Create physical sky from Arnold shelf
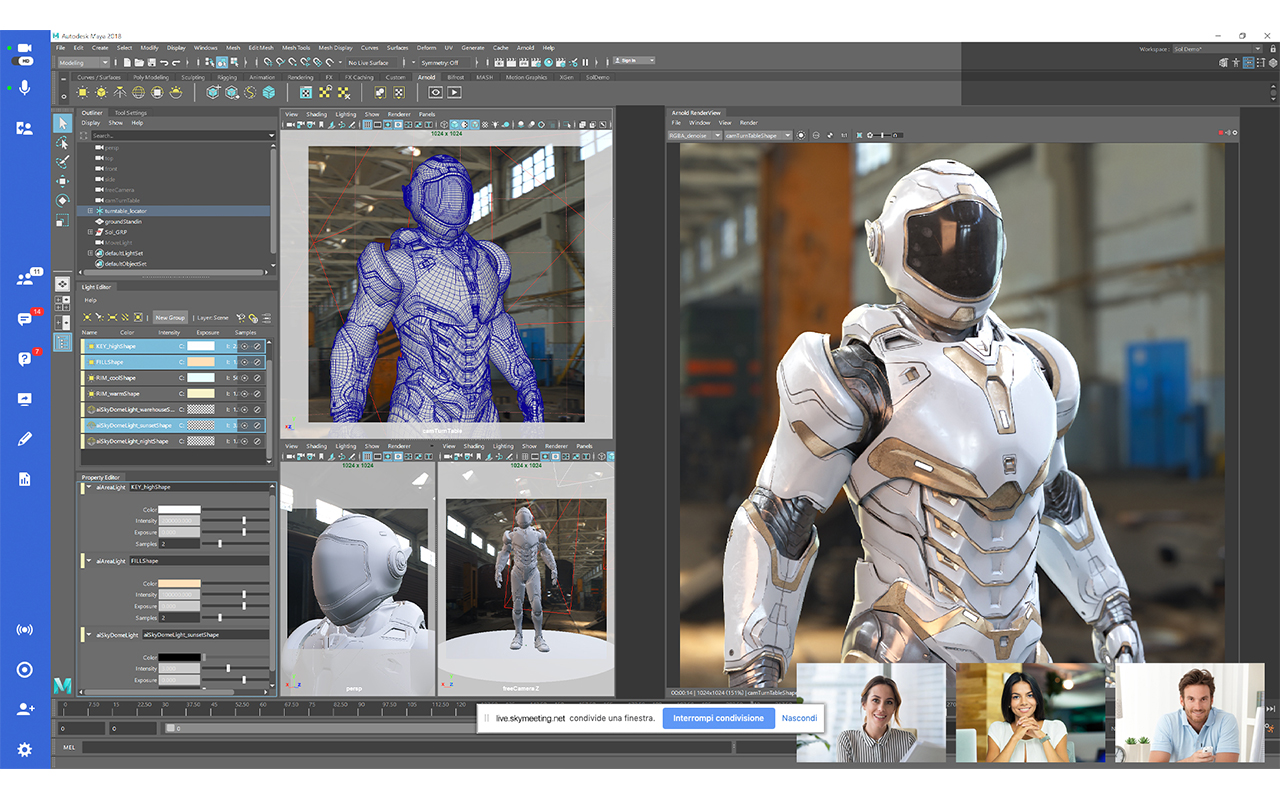Image resolution: width=1280 pixels, height=800 pixels. point(176,92)
